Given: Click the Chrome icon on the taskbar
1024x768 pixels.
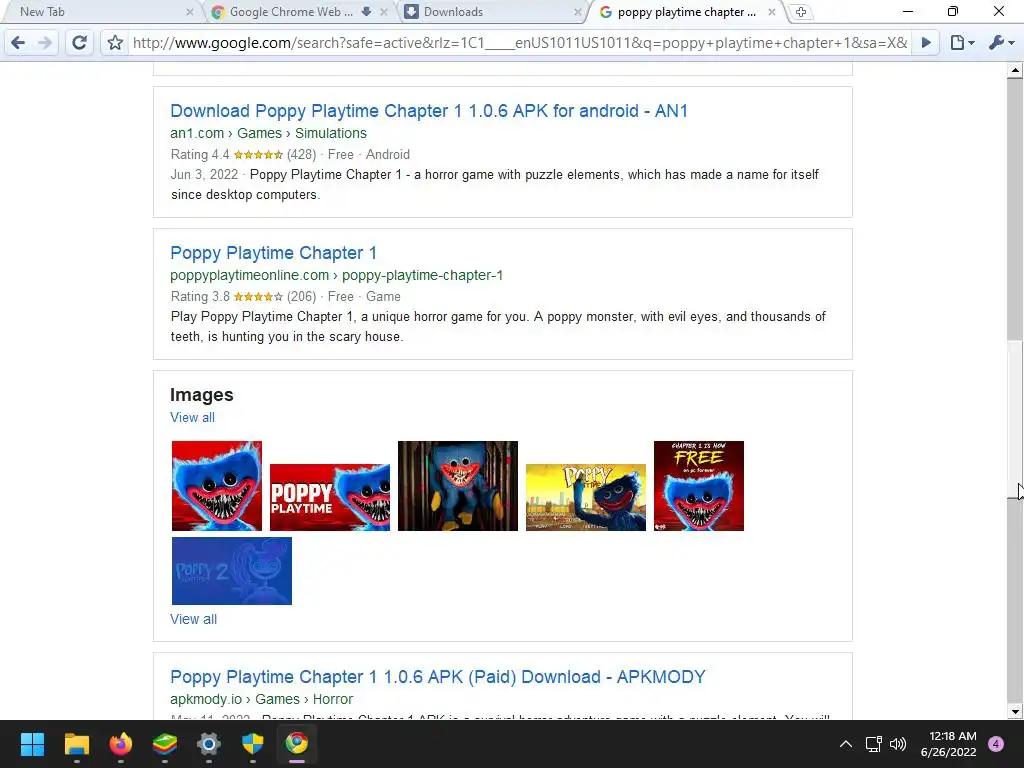Looking at the screenshot, I should point(297,744).
